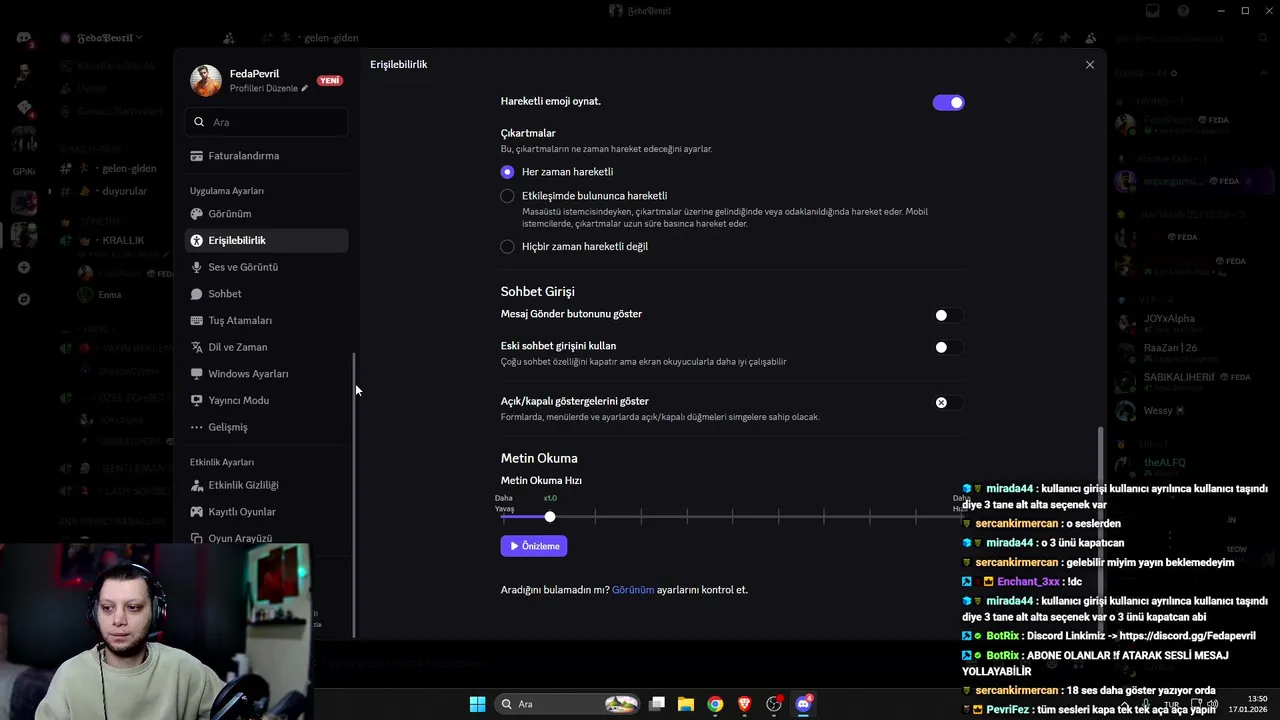This screenshot has height=720, width=1280.
Task: Select Etkileşimde bulununca hareketli option
Action: 507,196
